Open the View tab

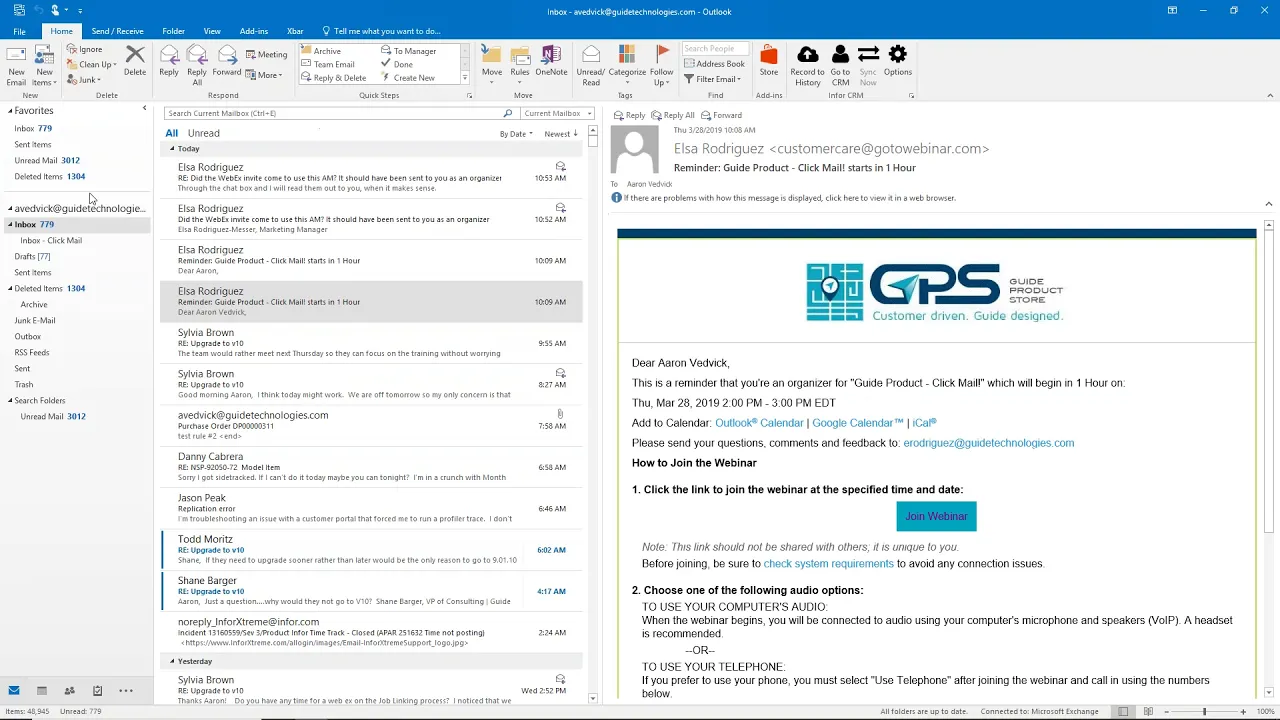coord(212,31)
